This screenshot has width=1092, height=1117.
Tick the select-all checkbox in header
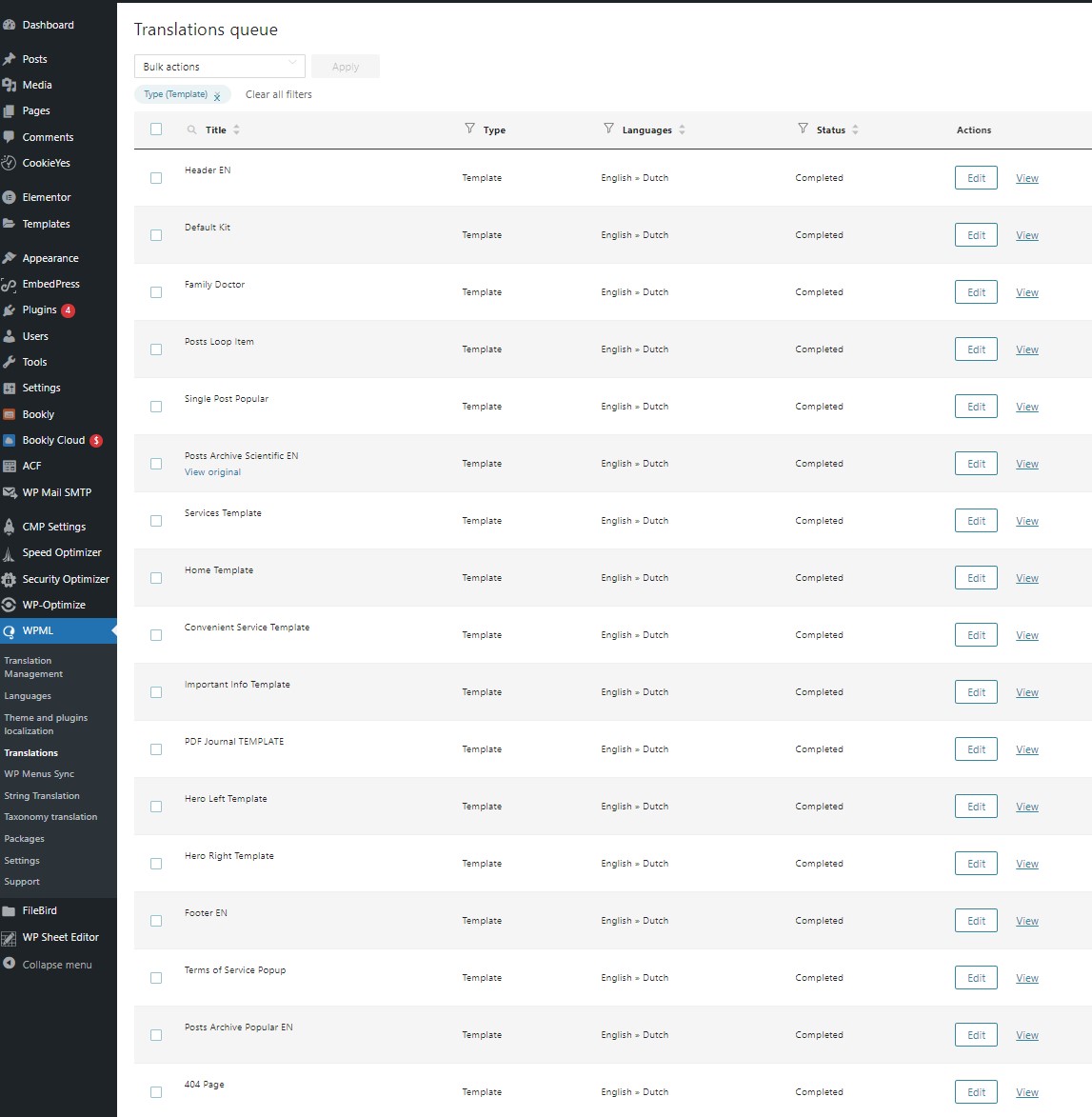156,129
